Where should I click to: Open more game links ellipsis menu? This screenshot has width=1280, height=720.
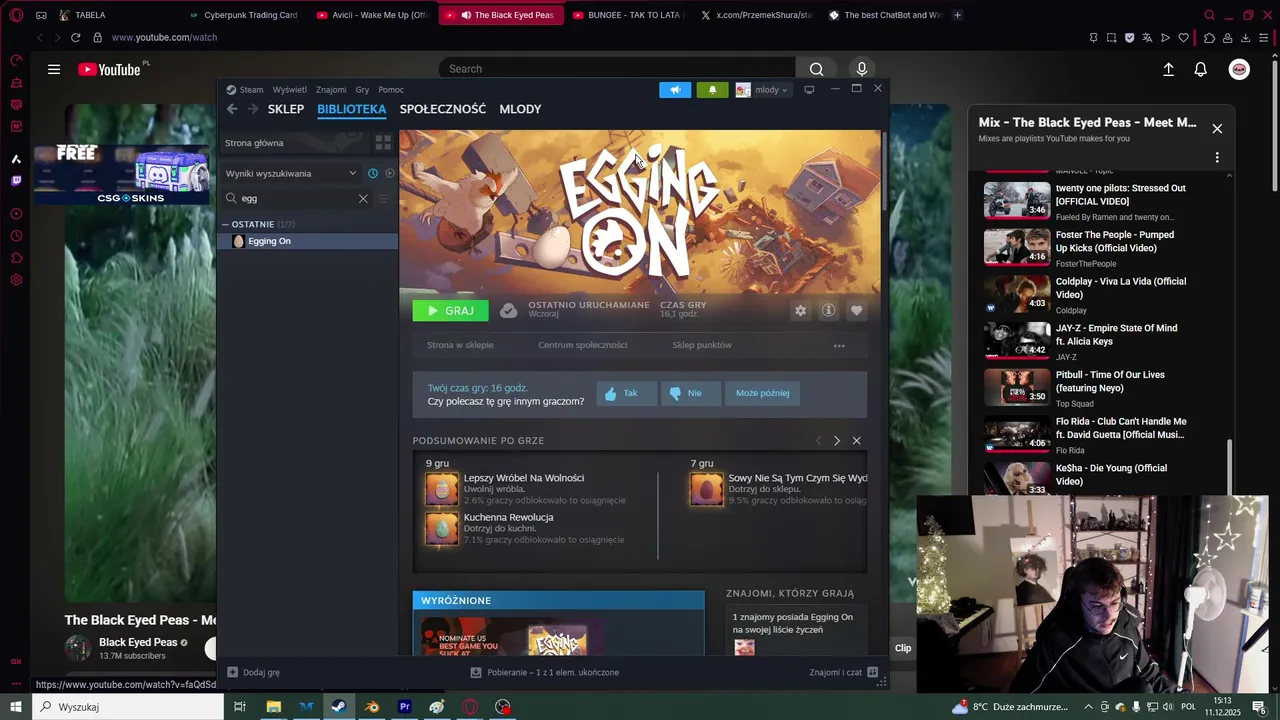(x=839, y=346)
